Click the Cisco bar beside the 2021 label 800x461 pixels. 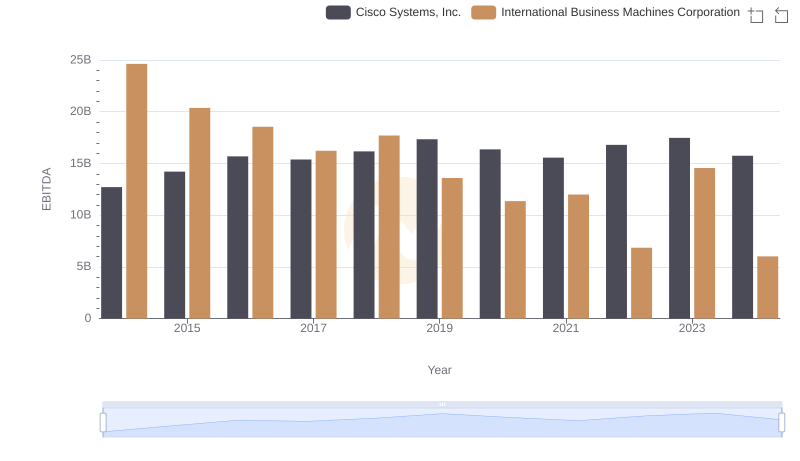554,238
